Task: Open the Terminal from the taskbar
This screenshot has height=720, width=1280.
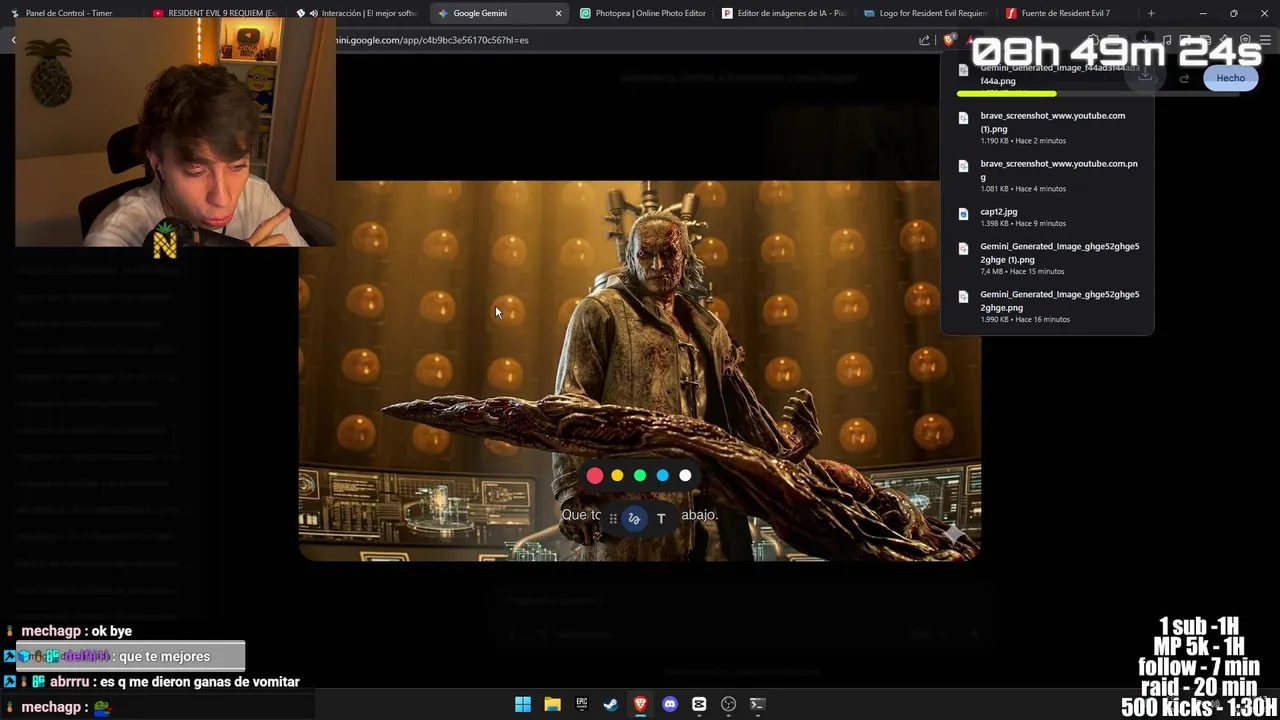Action: click(757, 704)
